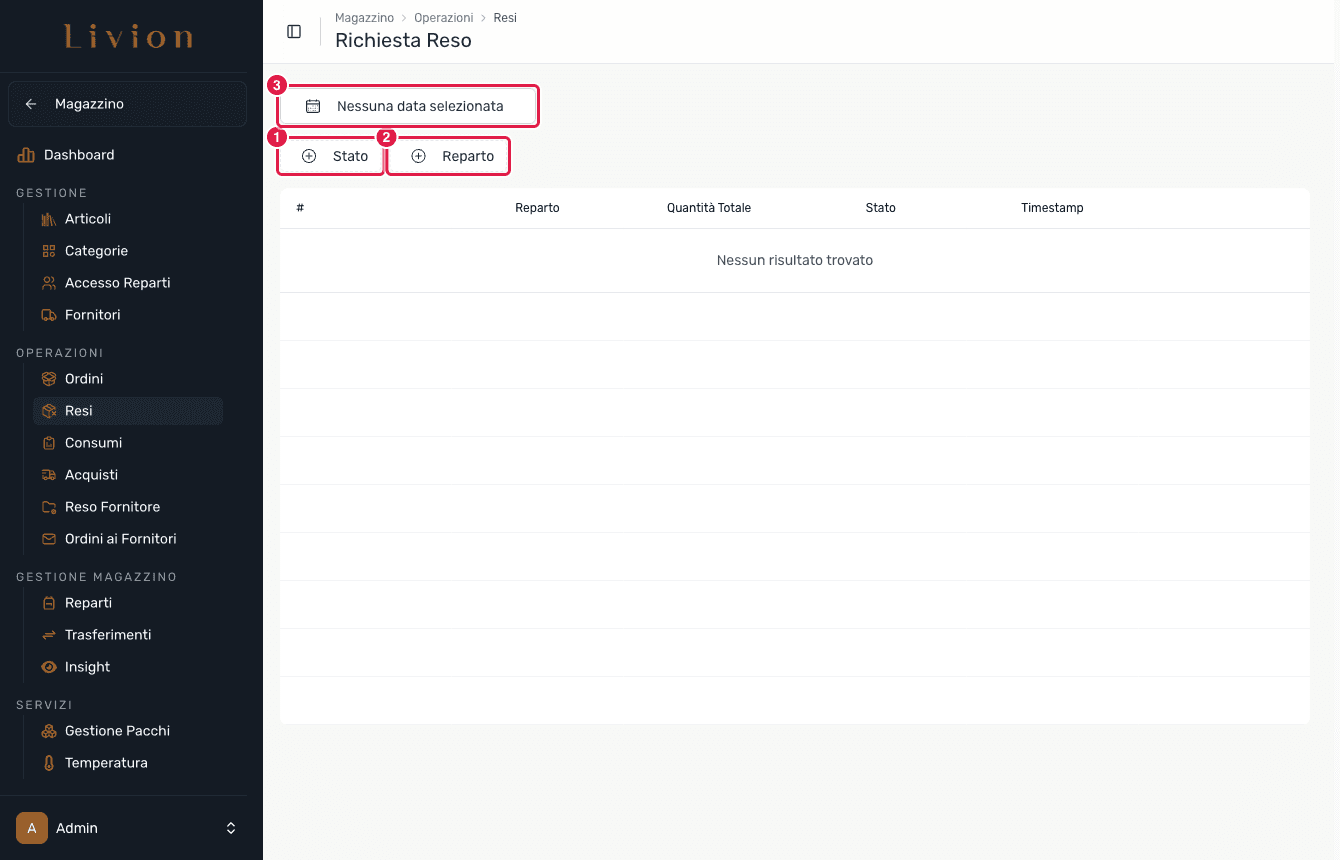Click the # column header
Image resolution: width=1340 pixels, height=860 pixels.
(x=300, y=208)
